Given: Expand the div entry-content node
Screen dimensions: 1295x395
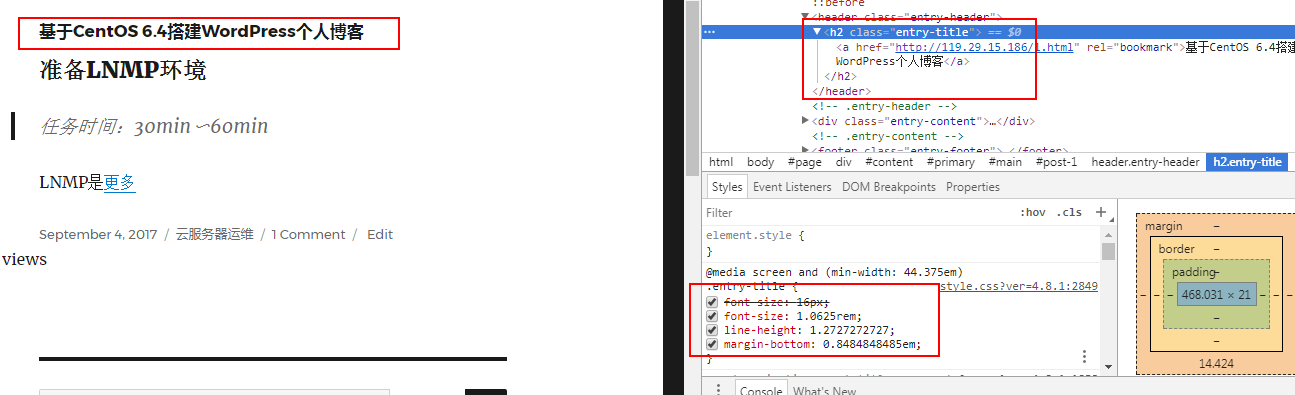Looking at the screenshot, I should 806,121.
